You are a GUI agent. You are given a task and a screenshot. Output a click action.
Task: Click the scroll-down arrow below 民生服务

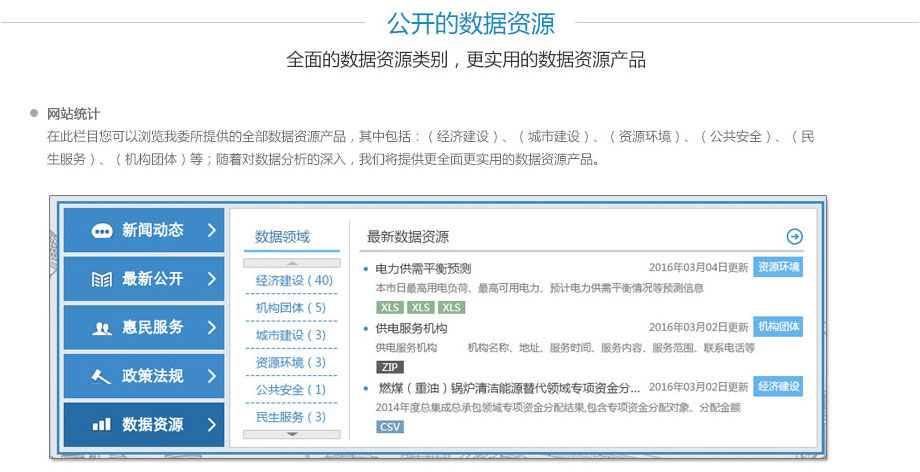click(x=292, y=434)
